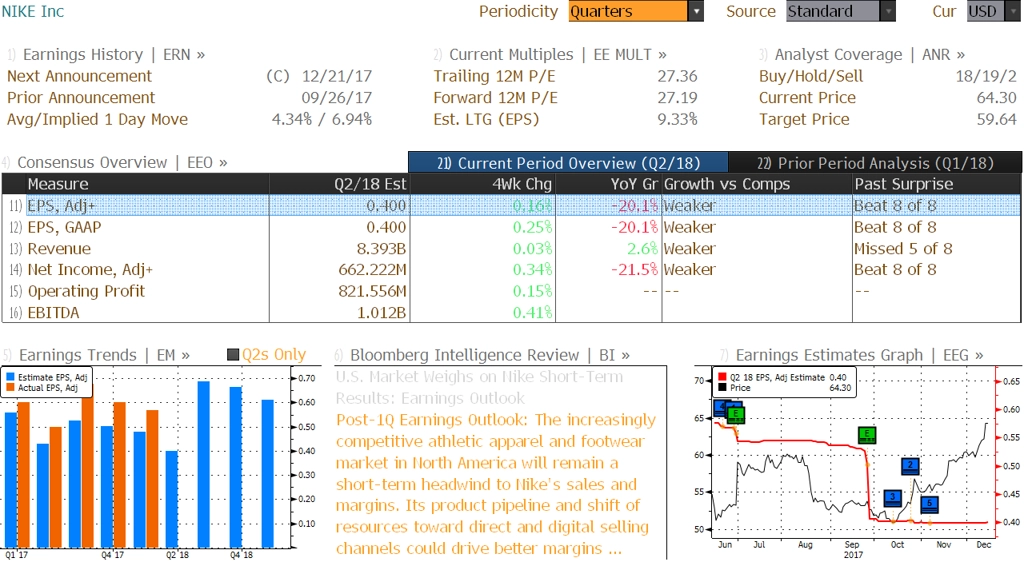Click Missed 5 of 8 in Revenue row
This screenshot has height=562, width=1024.
(903, 249)
